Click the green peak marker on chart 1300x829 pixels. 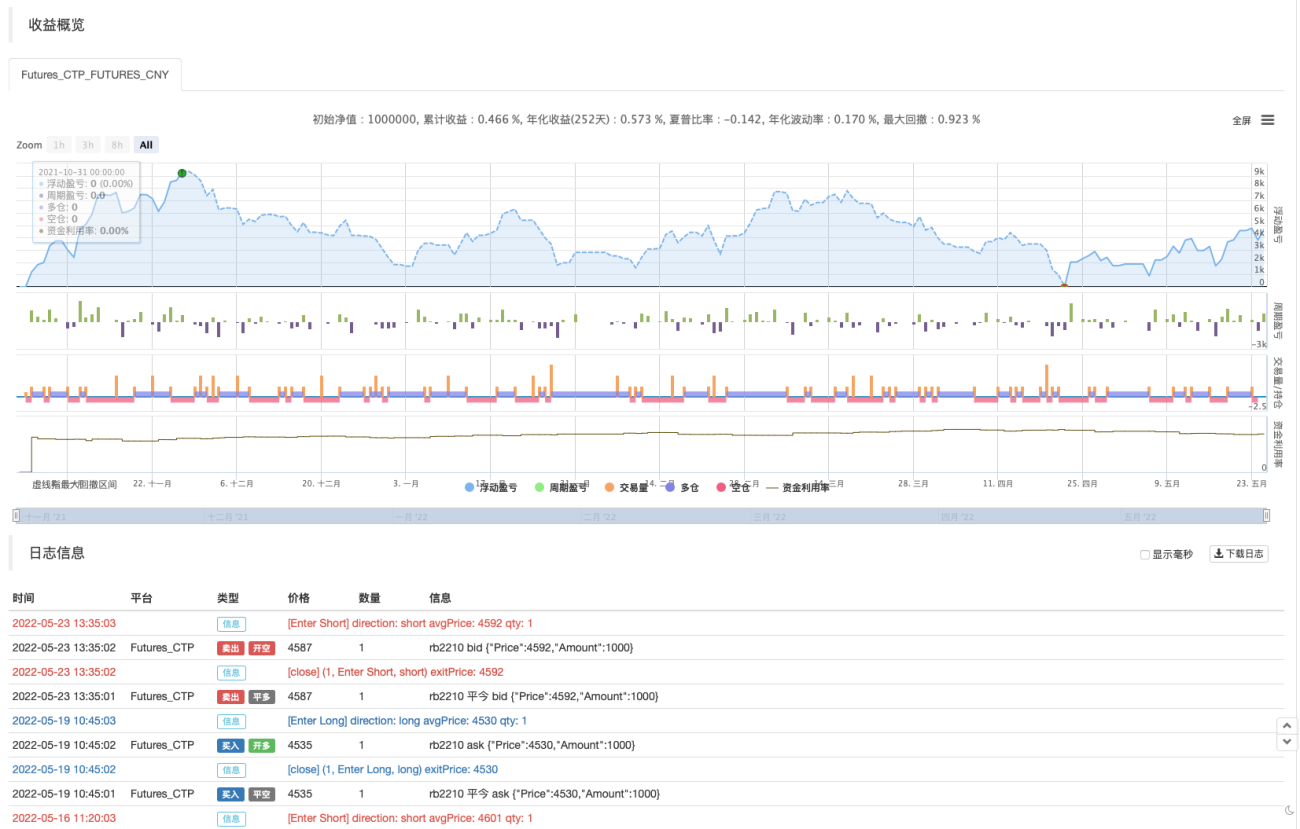coord(182,173)
